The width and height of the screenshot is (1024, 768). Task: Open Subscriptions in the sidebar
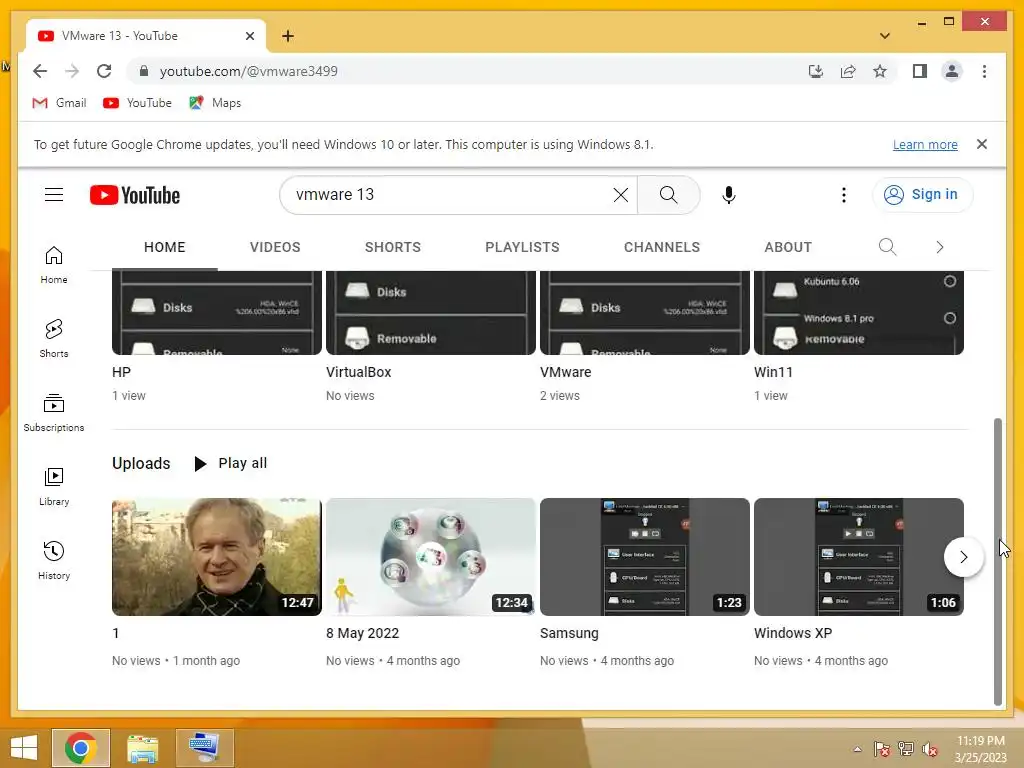click(x=54, y=413)
